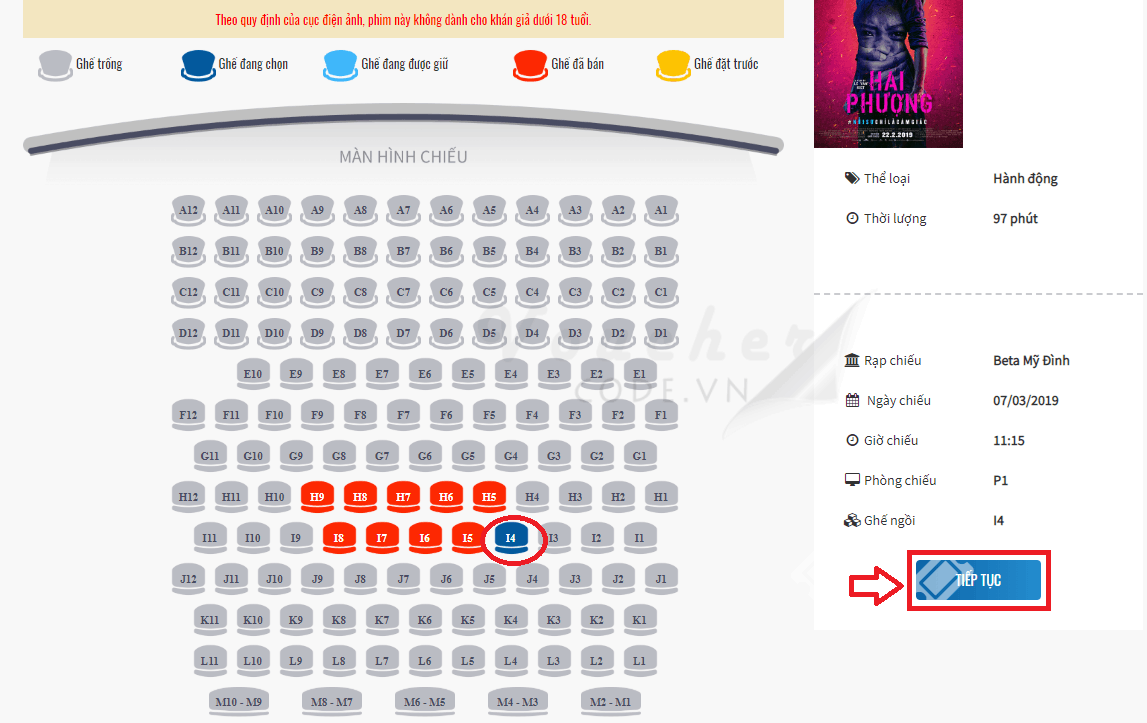This screenshot has height=723, width=1147.
Task: Click the TIẾP TỤC continue button
Action: point(978,580)
